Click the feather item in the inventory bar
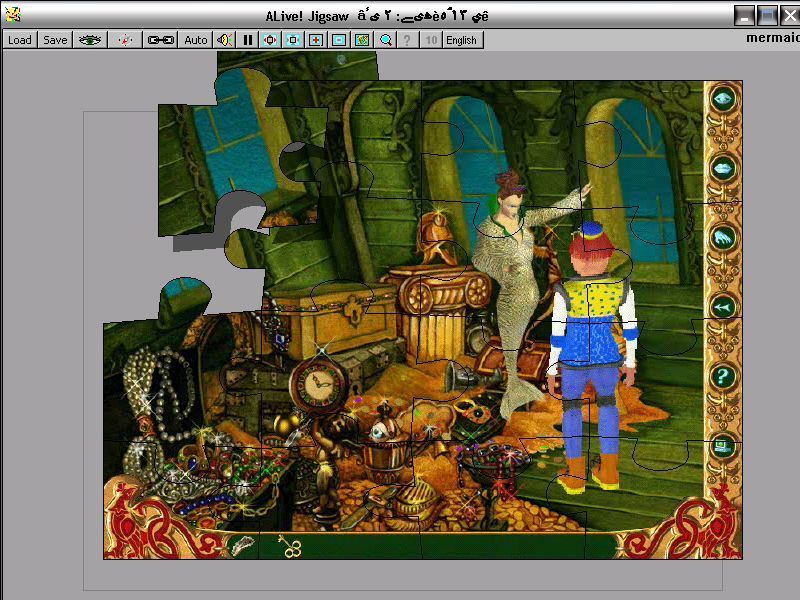Image resolution: width=800 pixels, height=600 pixels. [x=243, y=545]
